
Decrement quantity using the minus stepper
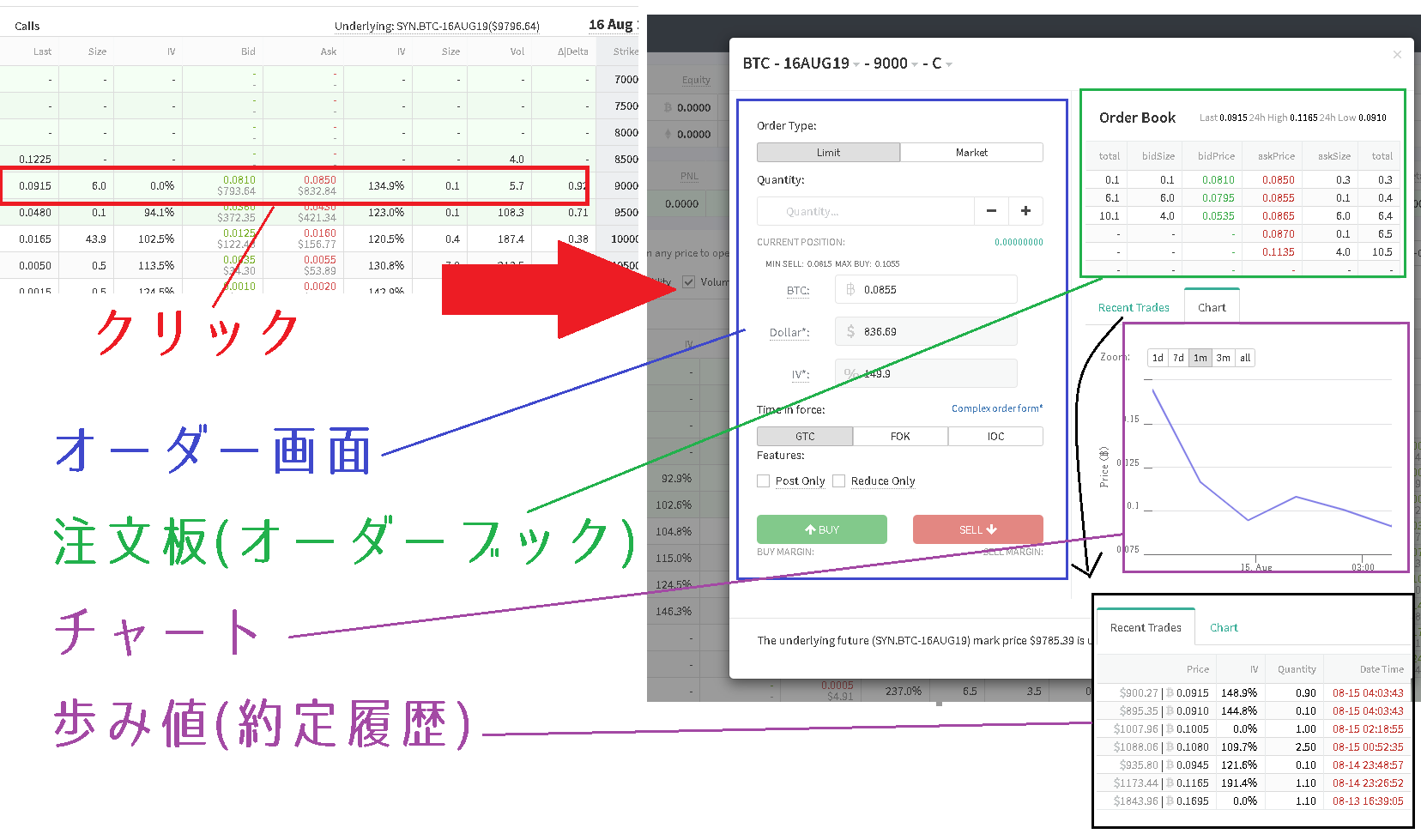[991, 210]
